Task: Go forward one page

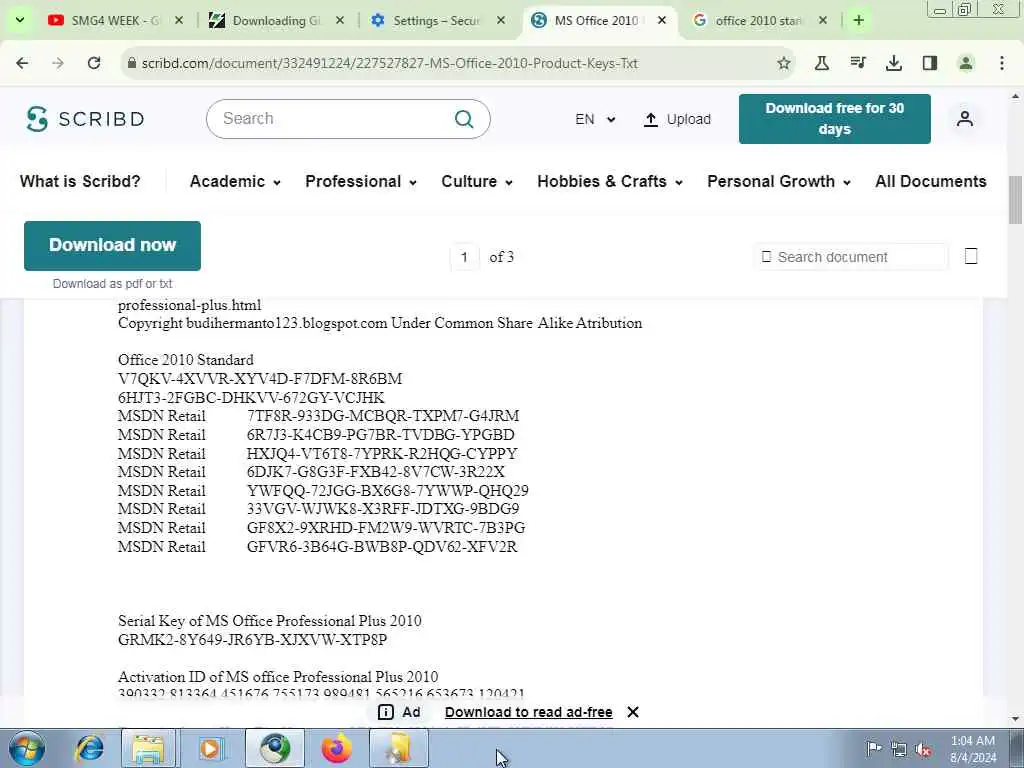Action: pyautogui.click(x=58, y=63)
